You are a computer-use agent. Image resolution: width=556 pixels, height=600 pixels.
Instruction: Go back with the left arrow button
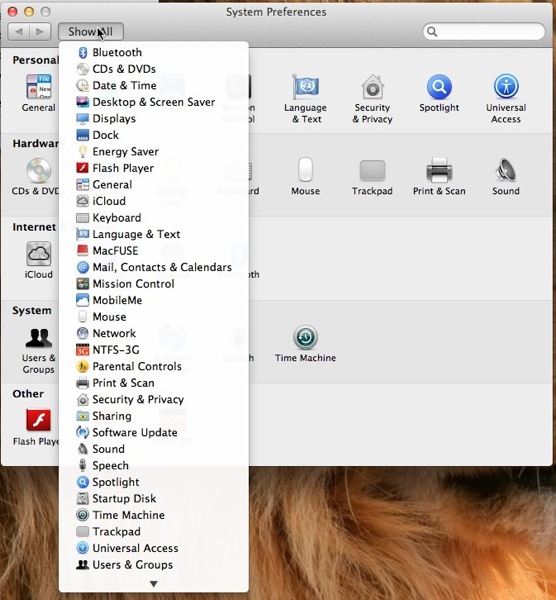(19, 31)
